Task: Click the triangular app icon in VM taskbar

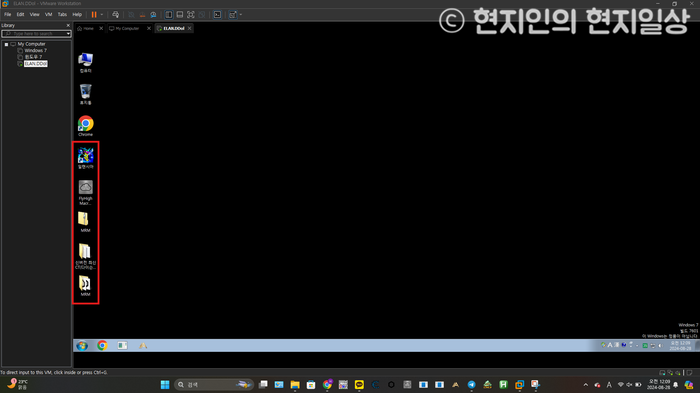Action: (x=143, y=346)
